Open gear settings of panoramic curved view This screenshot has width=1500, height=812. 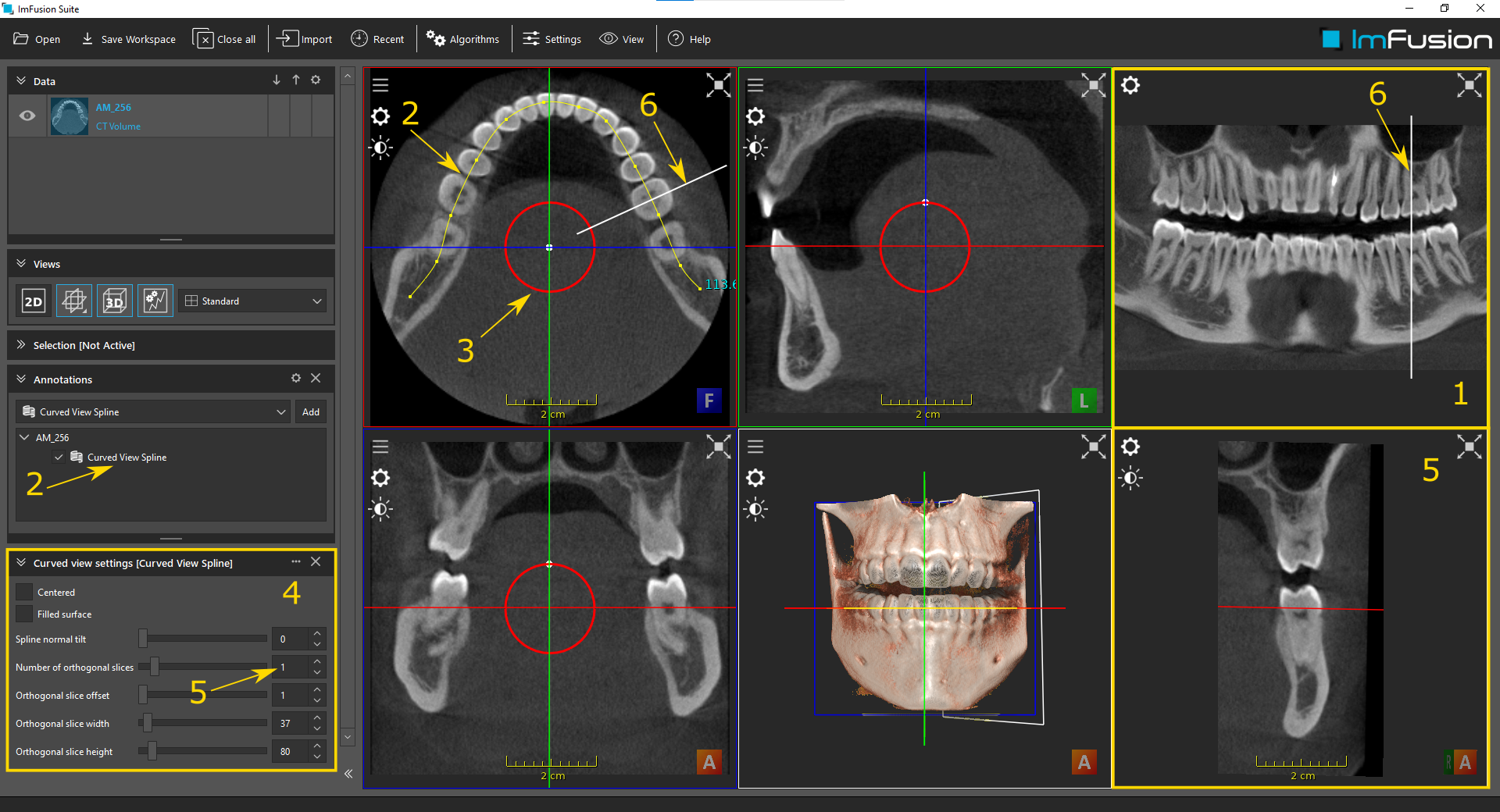click(x=1130, y=85)
